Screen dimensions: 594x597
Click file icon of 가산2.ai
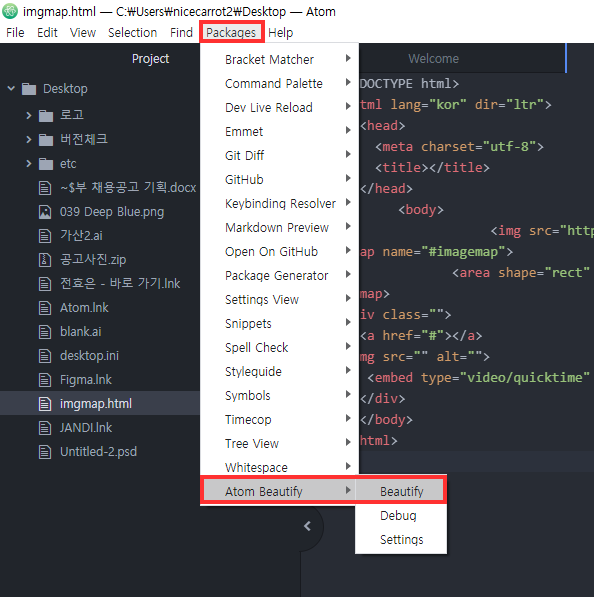click(45, 236)
